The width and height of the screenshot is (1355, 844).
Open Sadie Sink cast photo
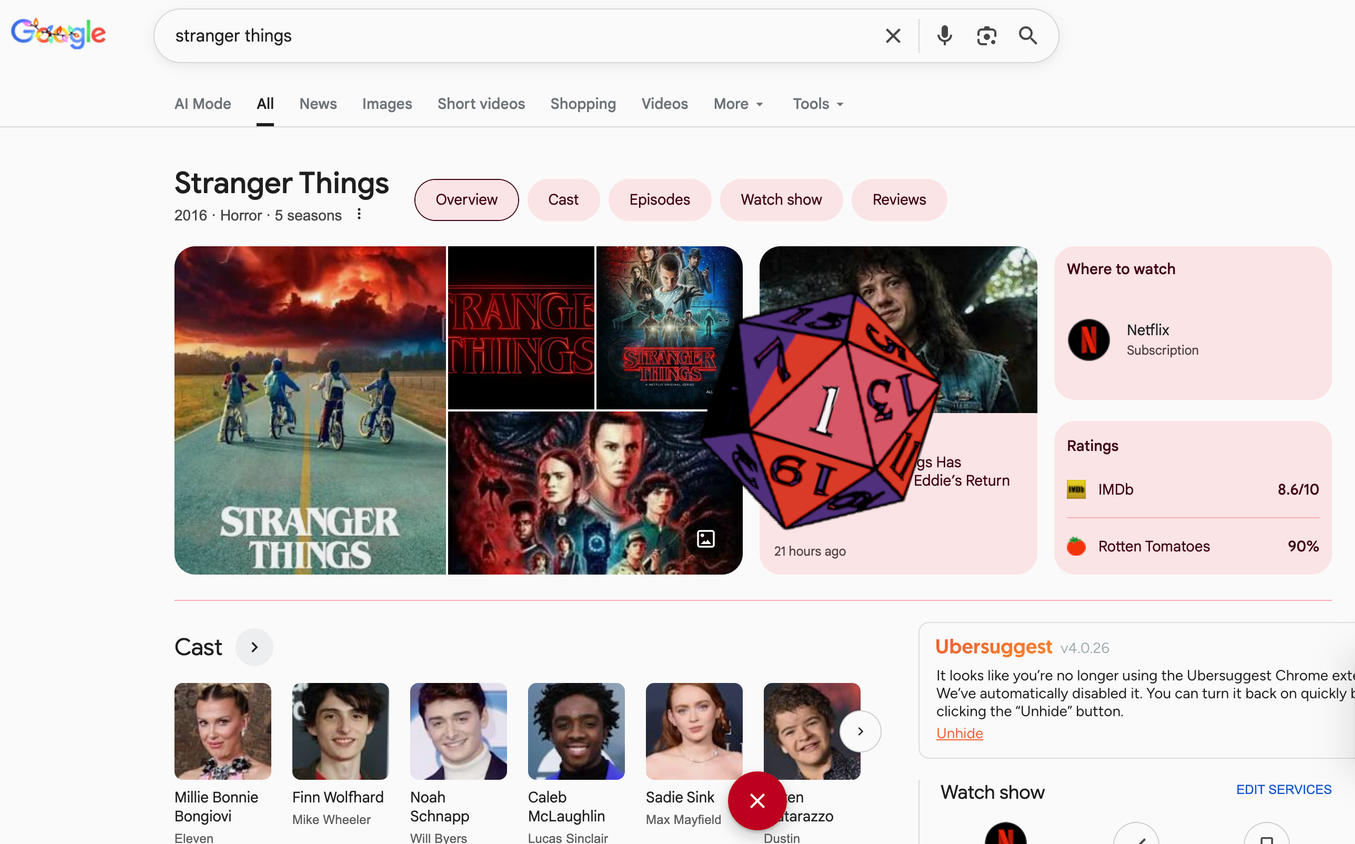[694, 731]
